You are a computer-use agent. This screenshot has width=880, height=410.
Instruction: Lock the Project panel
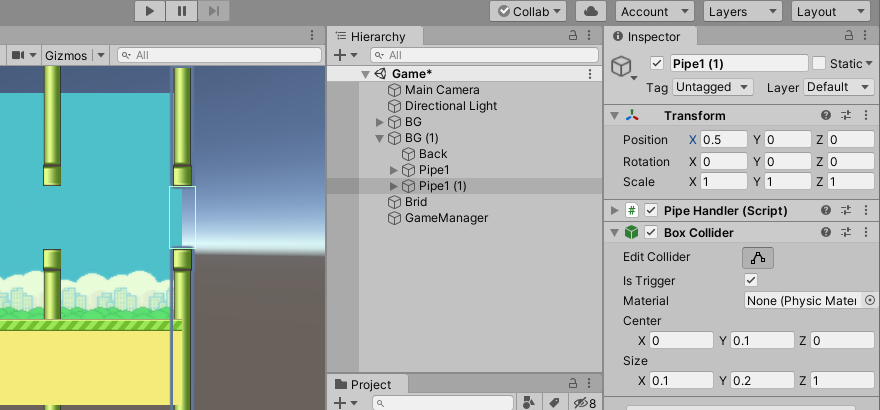(573, 384)
